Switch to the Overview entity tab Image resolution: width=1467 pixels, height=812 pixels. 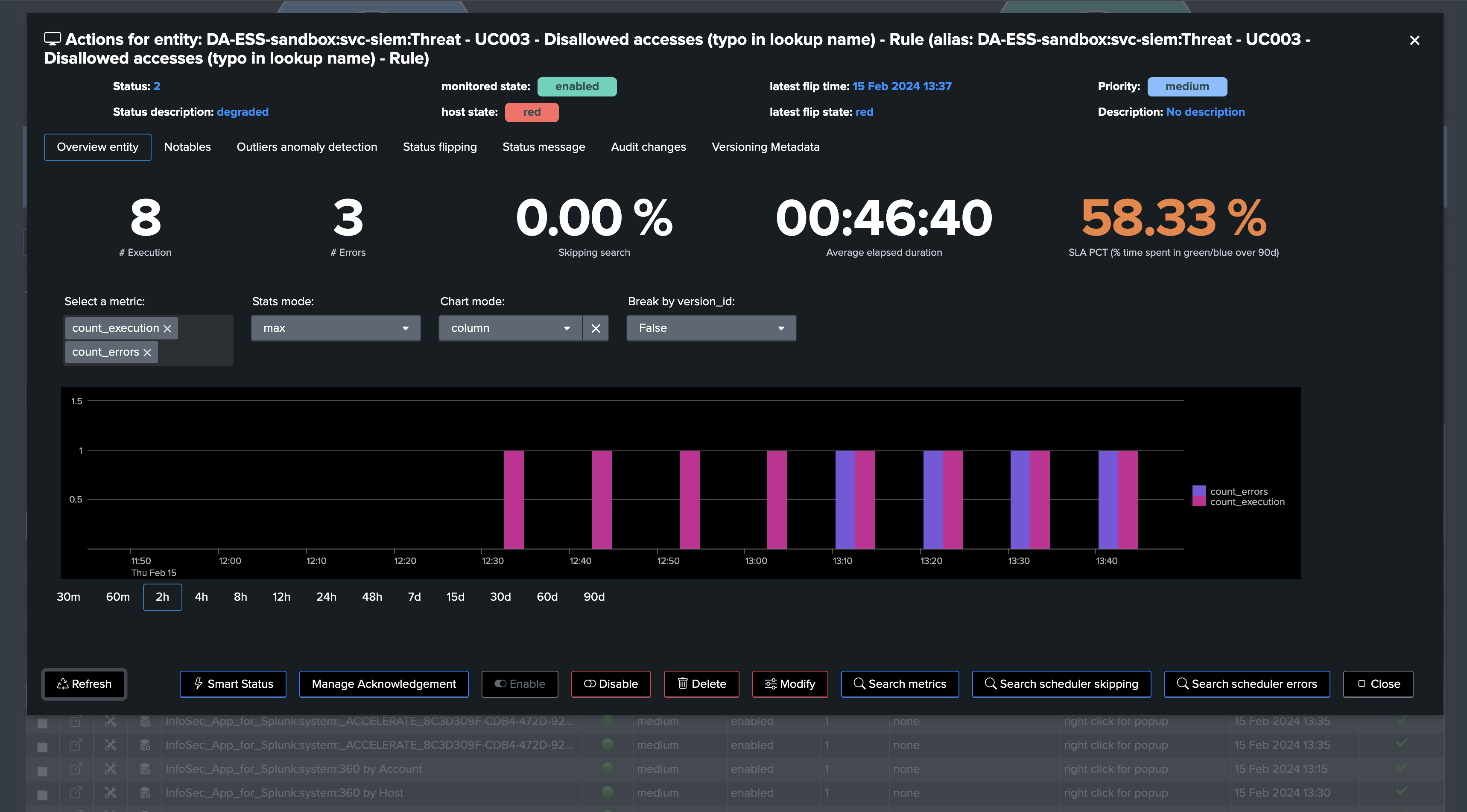[x=97, y=147]
